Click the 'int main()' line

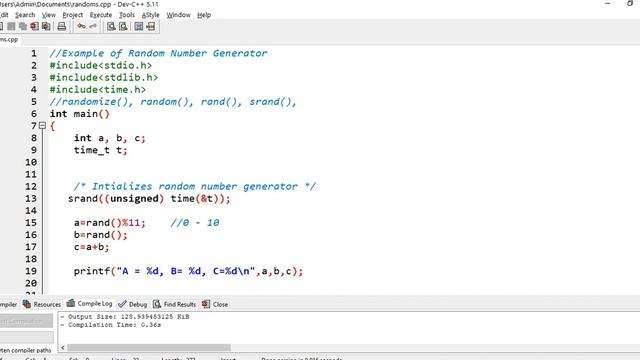tap(80, 114)
